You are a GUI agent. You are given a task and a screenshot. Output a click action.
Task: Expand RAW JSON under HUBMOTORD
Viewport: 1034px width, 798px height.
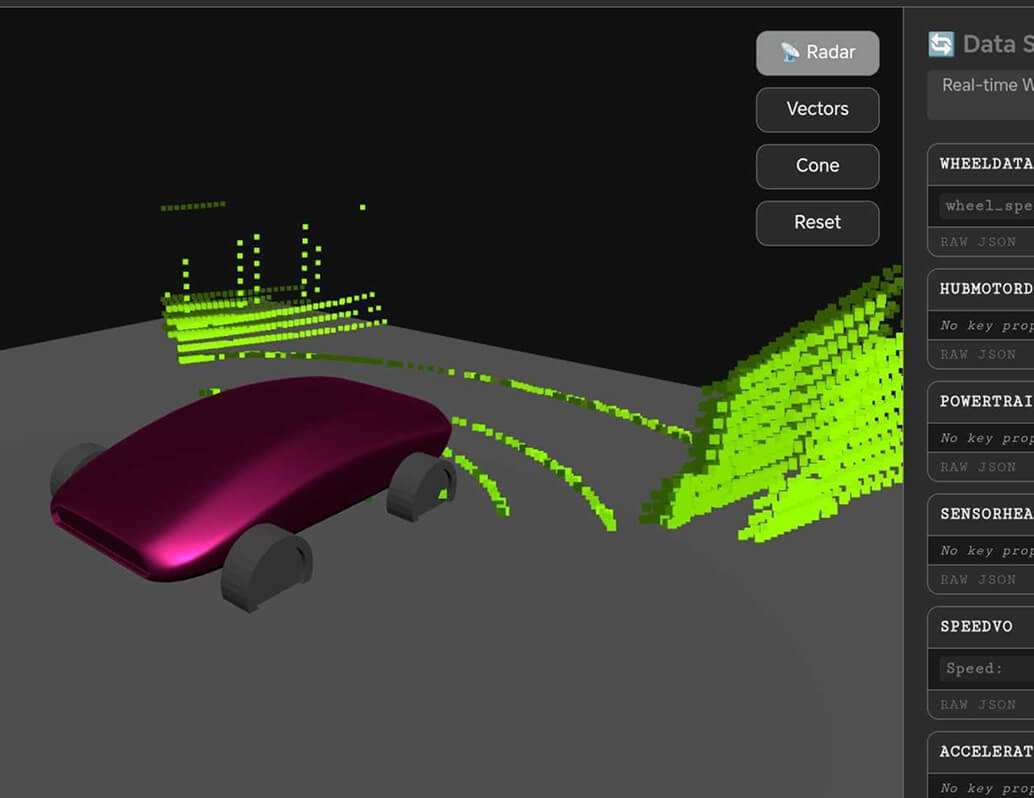[x=978, y=355]
